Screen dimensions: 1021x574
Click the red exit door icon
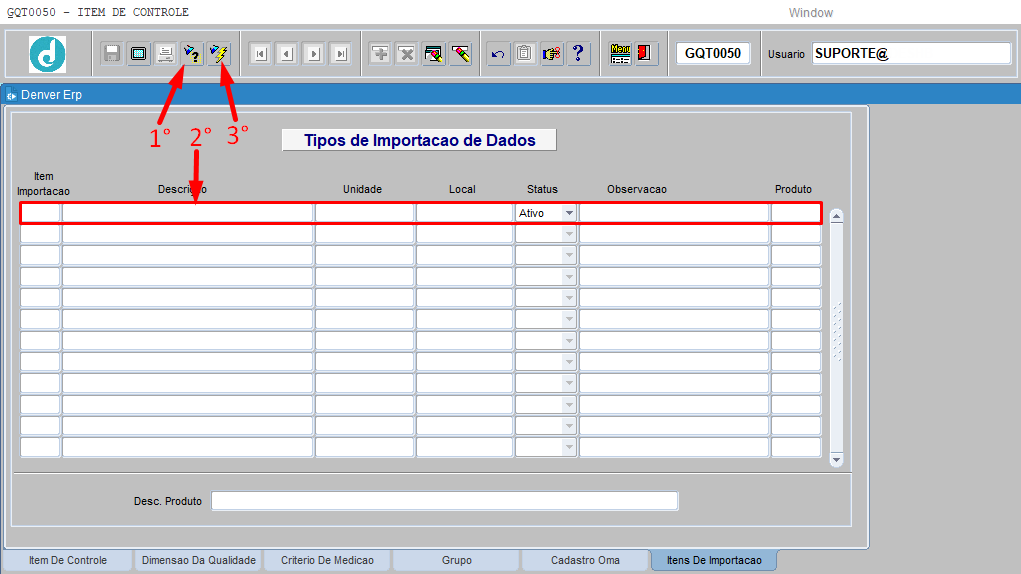click(645, 53)
